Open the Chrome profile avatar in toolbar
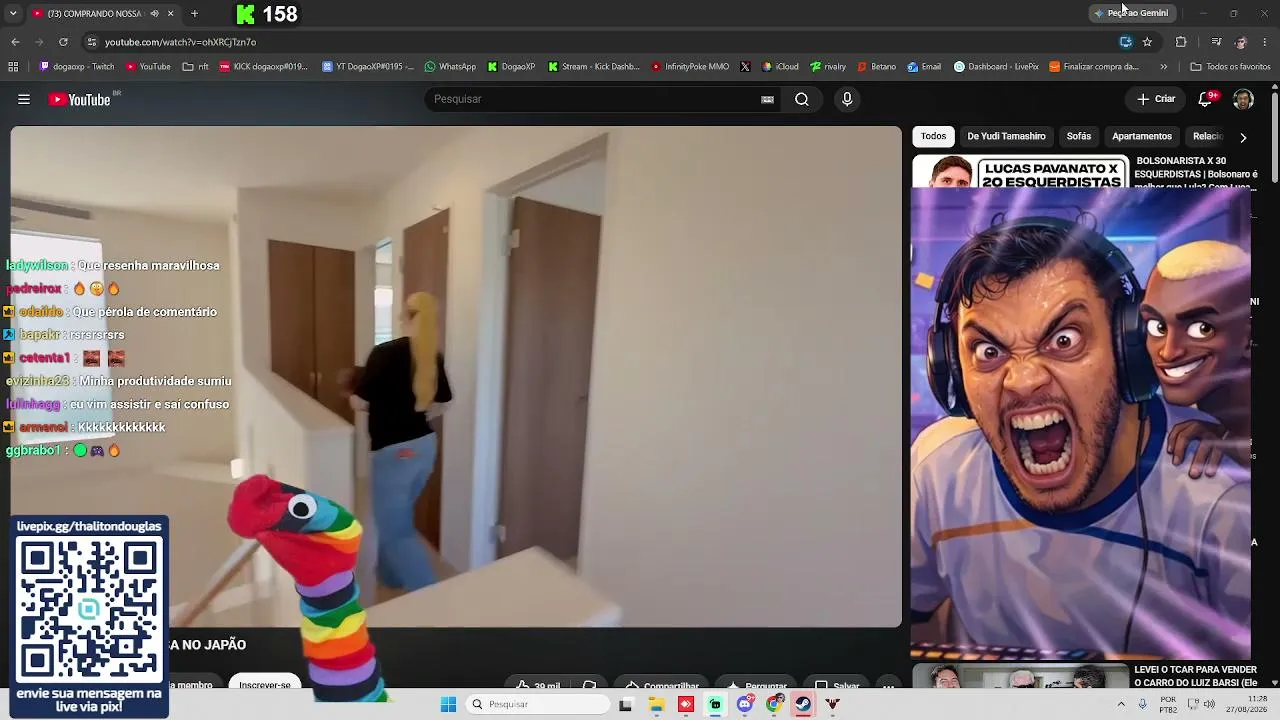 (x=1241, y=42)
